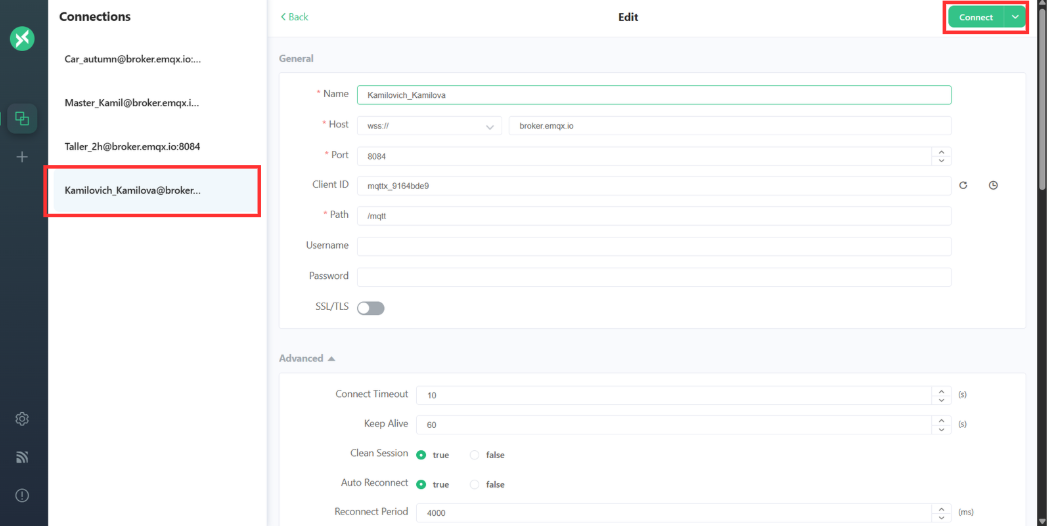Decrease the Port value
Screen dimensions: 1049x526
tap(941, 161)
